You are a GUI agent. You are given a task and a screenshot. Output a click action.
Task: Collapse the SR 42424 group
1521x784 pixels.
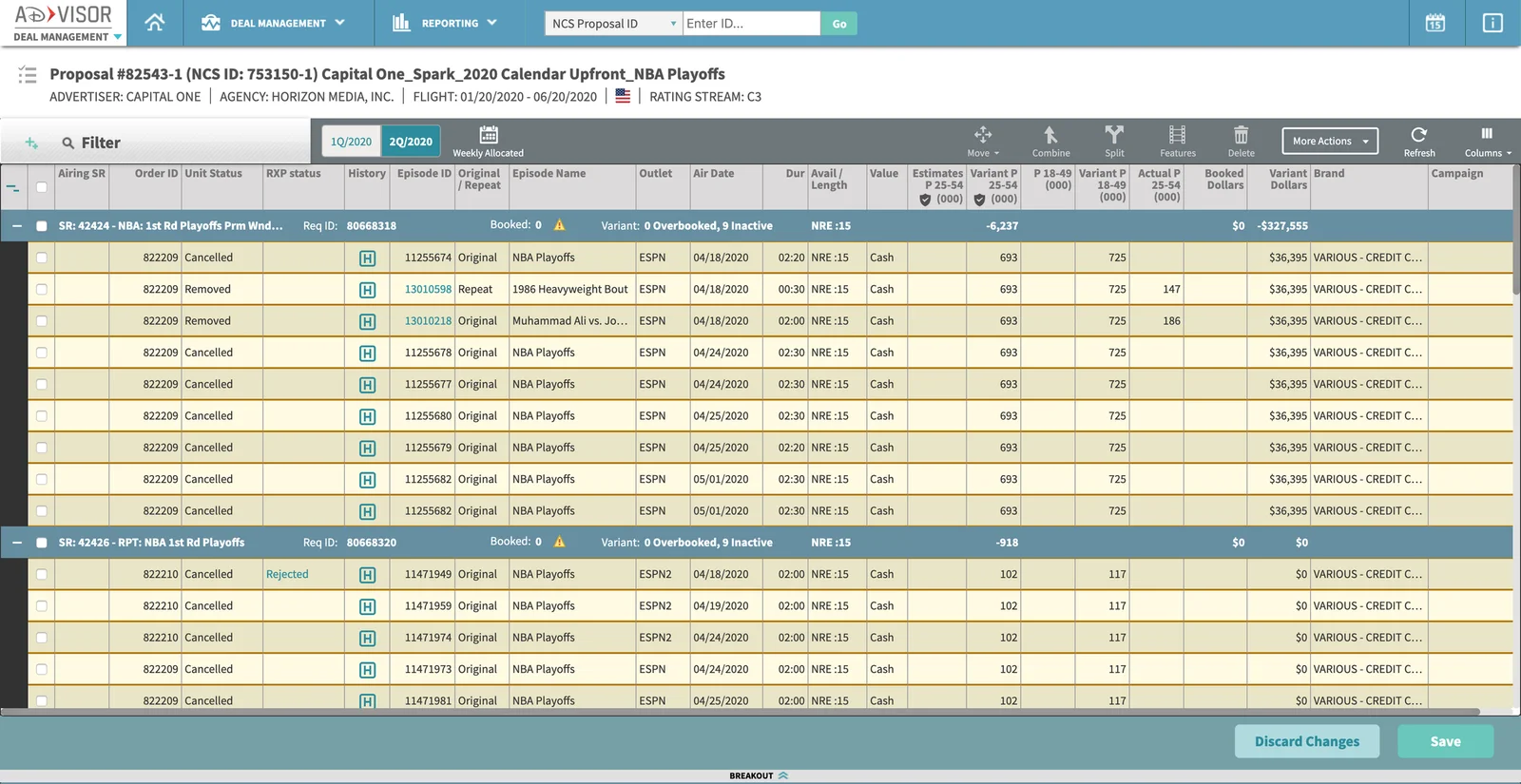(x=16, y=226)
